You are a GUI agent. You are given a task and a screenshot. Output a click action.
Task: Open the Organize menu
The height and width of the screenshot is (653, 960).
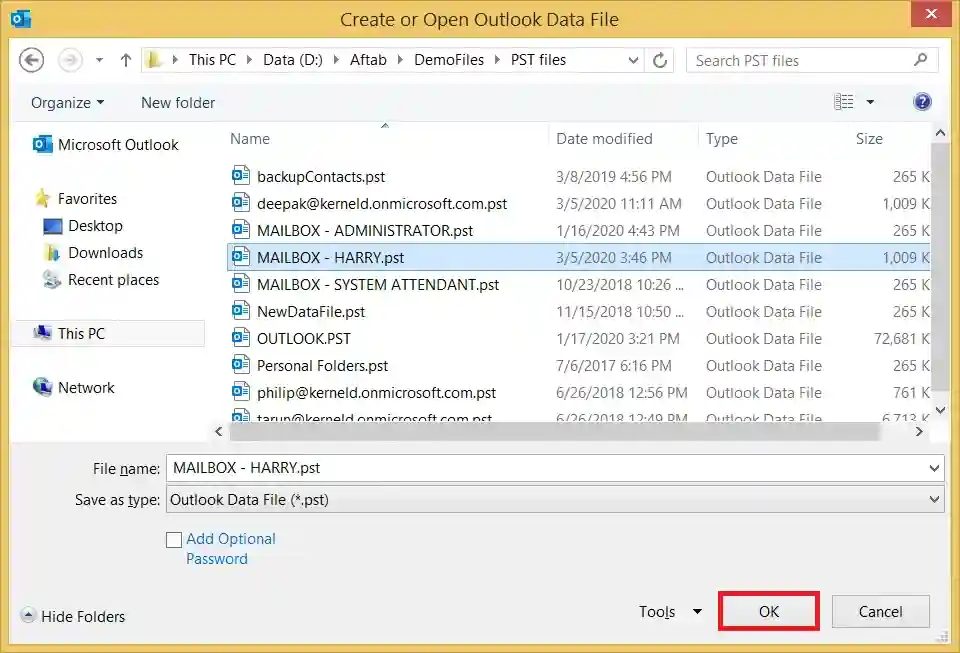pyautogui.click(x=67, y=102)
